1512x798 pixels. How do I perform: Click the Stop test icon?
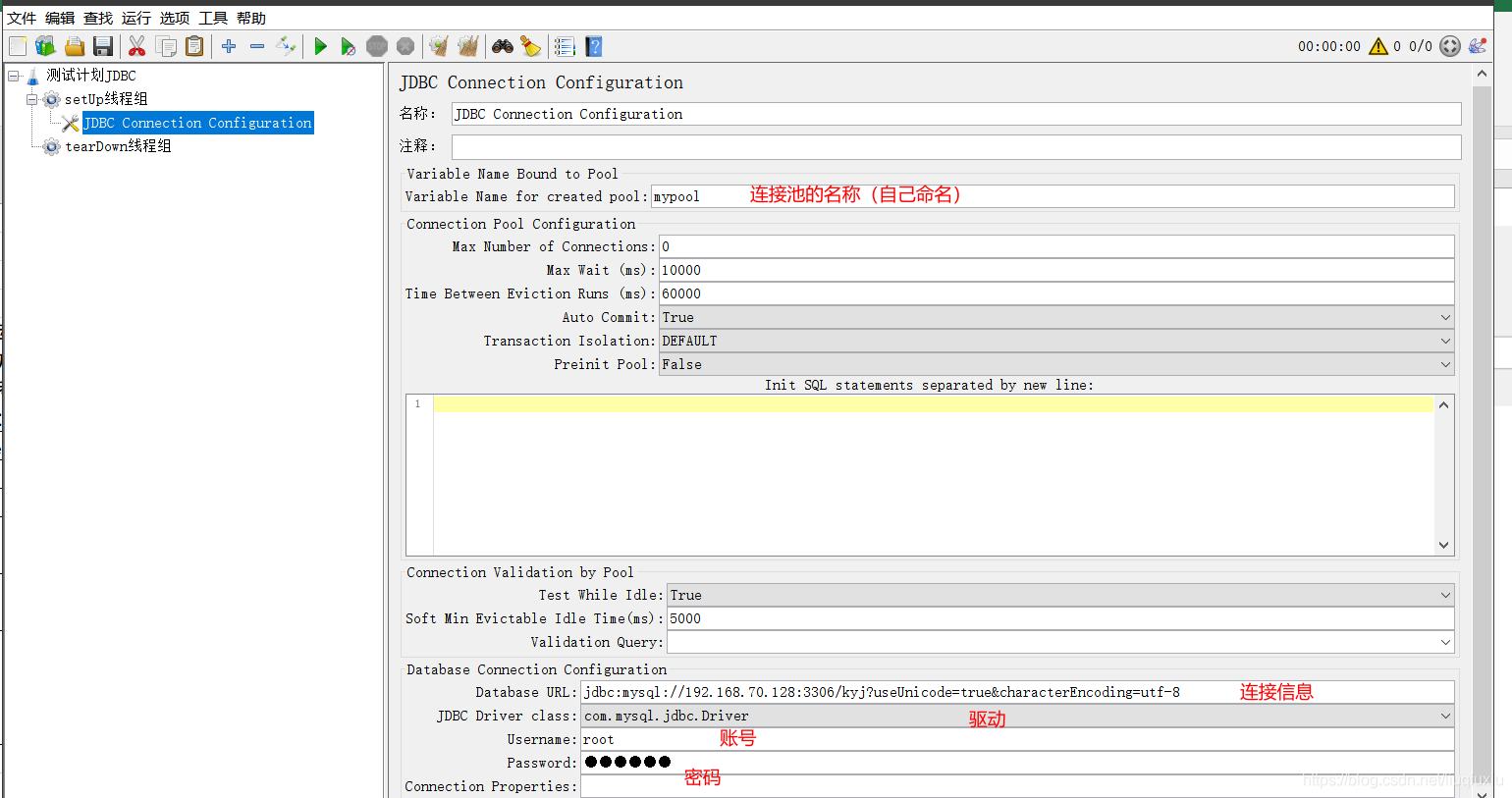click(x=377, y=46)
